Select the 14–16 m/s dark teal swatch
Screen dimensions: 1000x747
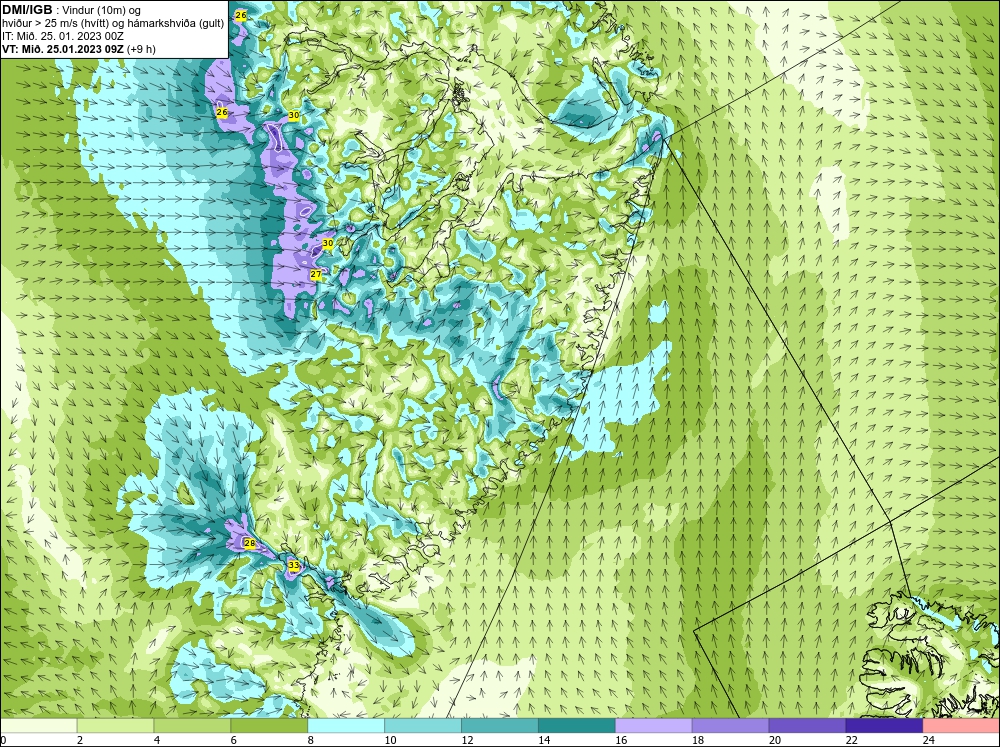tap(577, 726)
